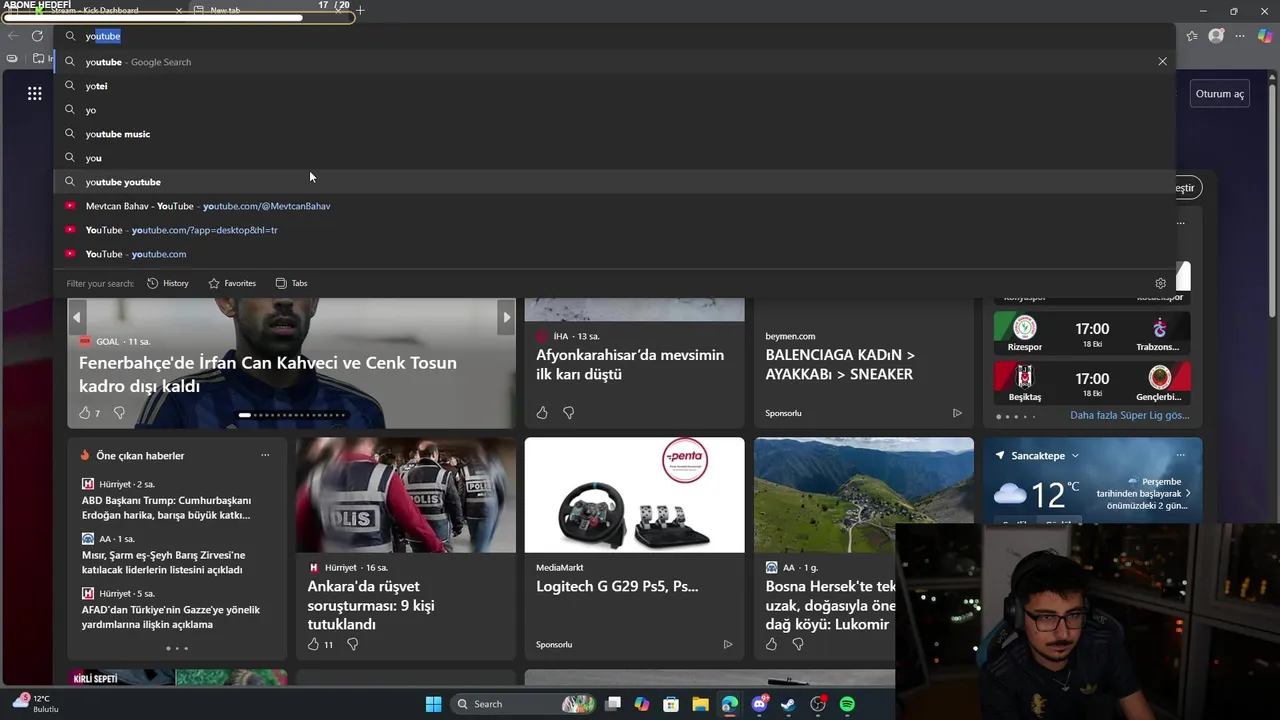1280x720 pixels.
Task: Open Steam from taskbar
Action: coord(788,704)
